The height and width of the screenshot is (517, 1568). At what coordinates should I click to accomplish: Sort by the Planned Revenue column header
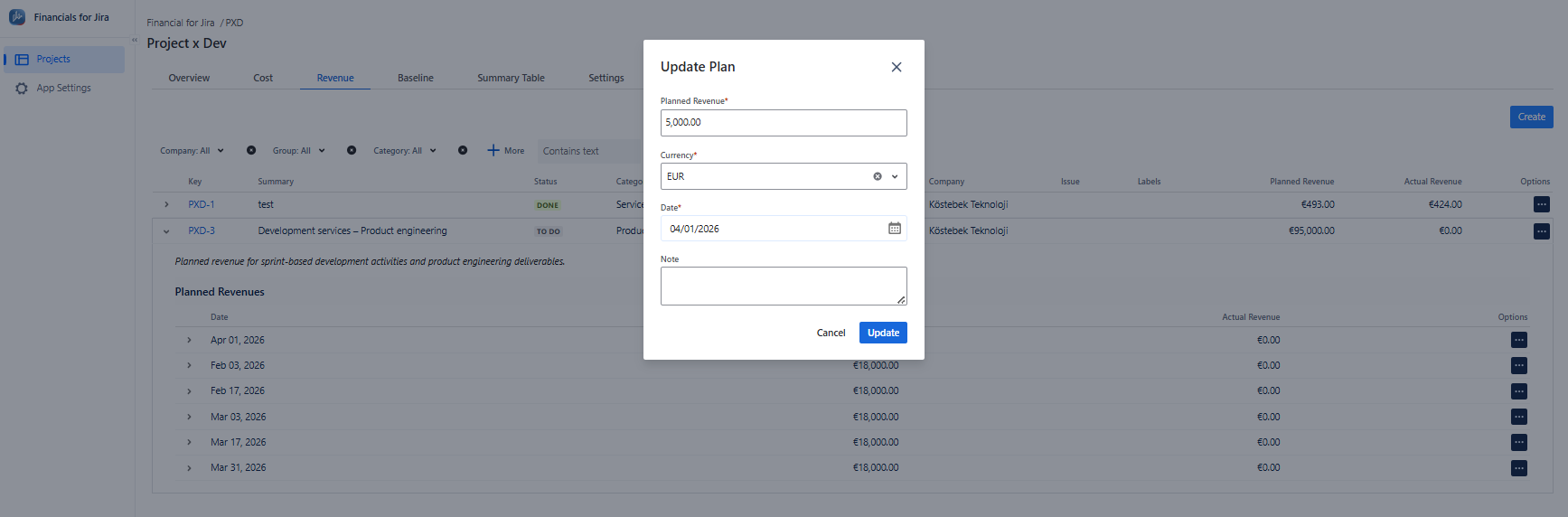tap(1301, 182)
